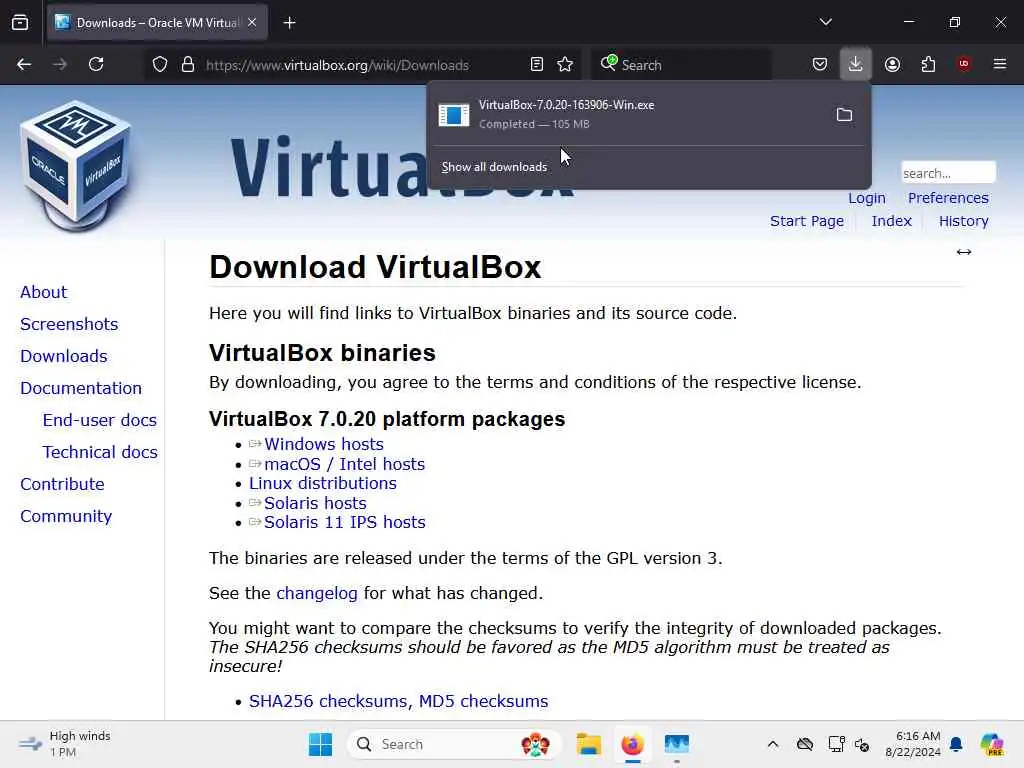This screenshot has height=768, width=1024.
Task: Open Downloads in the sidebar
Action: pos(64,356)
